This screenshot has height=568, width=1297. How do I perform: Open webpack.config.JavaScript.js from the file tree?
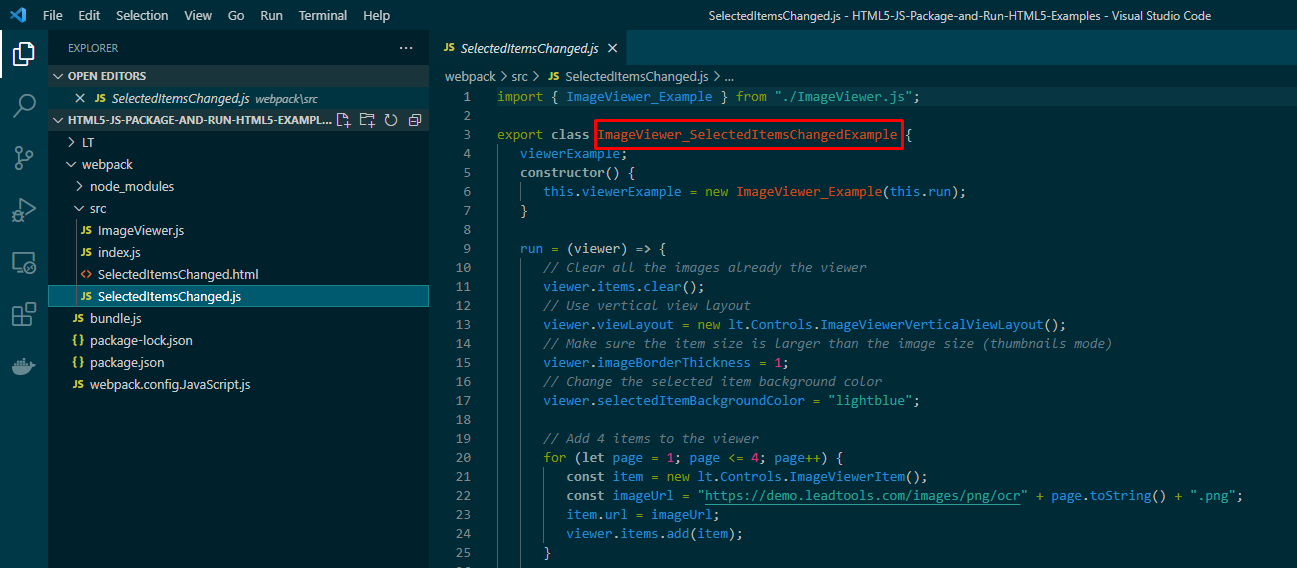(x=238, y=384)
